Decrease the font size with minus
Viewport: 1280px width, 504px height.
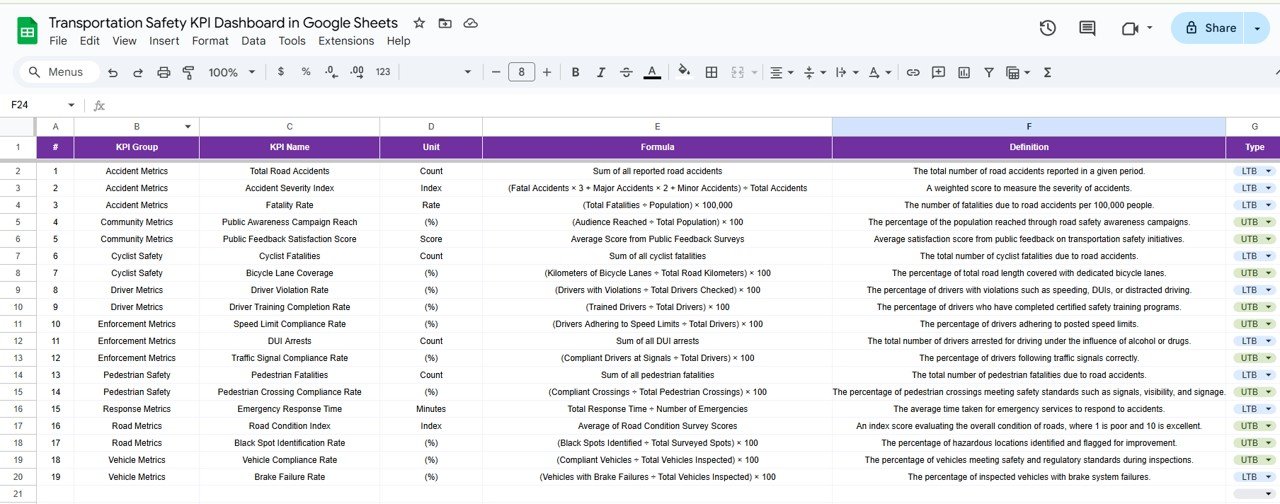click(x=496, y=72)
